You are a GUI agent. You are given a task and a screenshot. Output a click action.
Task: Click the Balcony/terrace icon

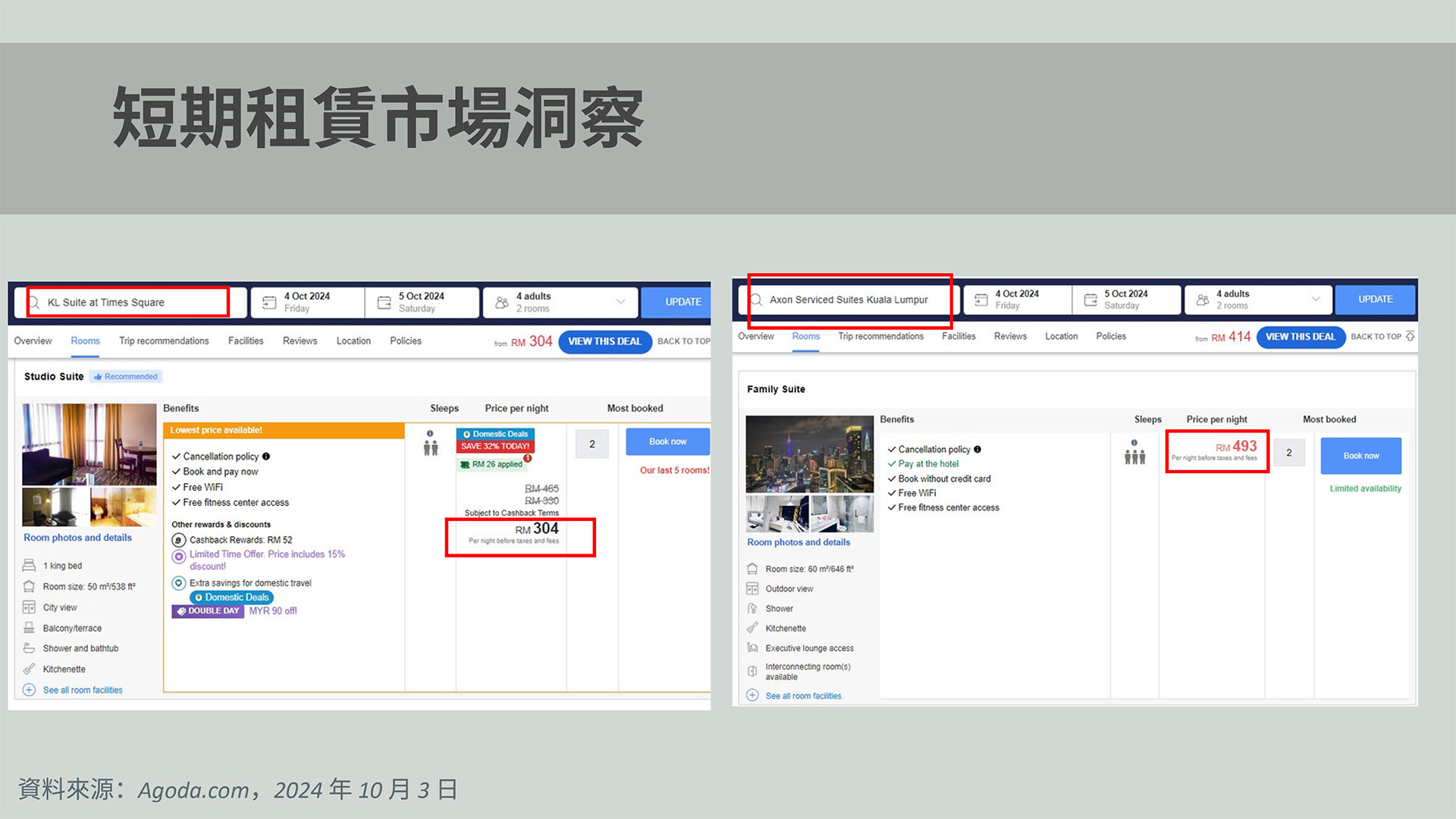click(29, 628)
